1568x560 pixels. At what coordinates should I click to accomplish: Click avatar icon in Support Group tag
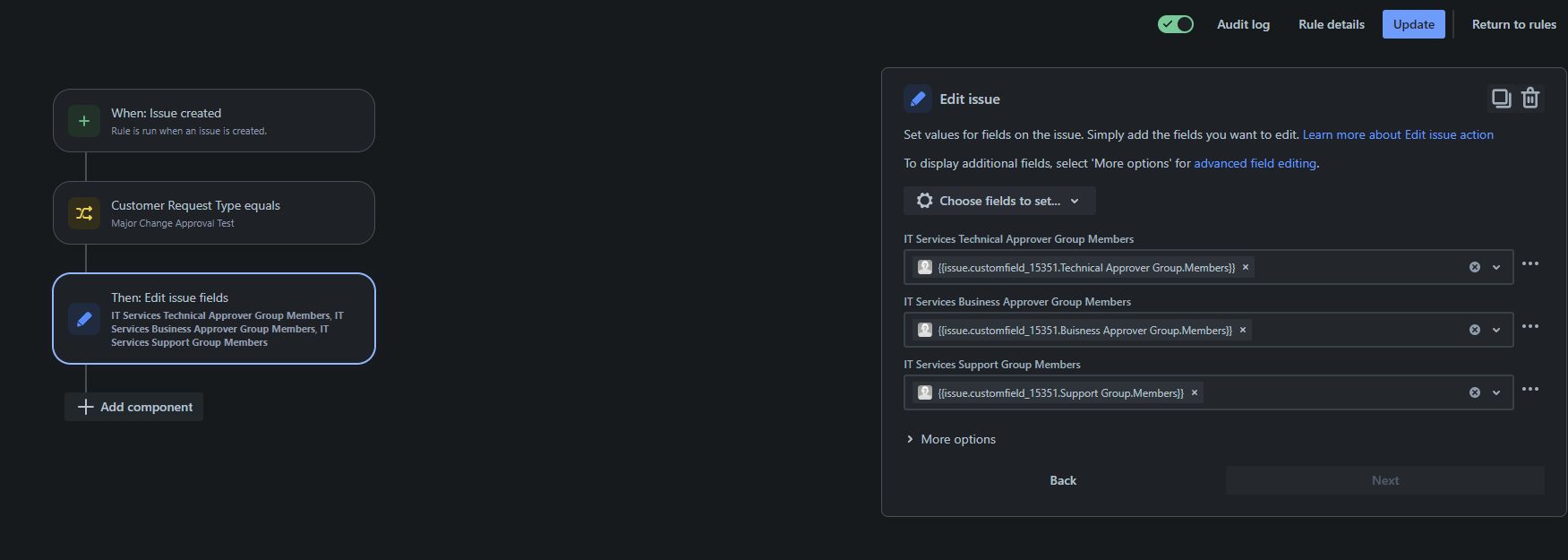[x=925, y=392]
